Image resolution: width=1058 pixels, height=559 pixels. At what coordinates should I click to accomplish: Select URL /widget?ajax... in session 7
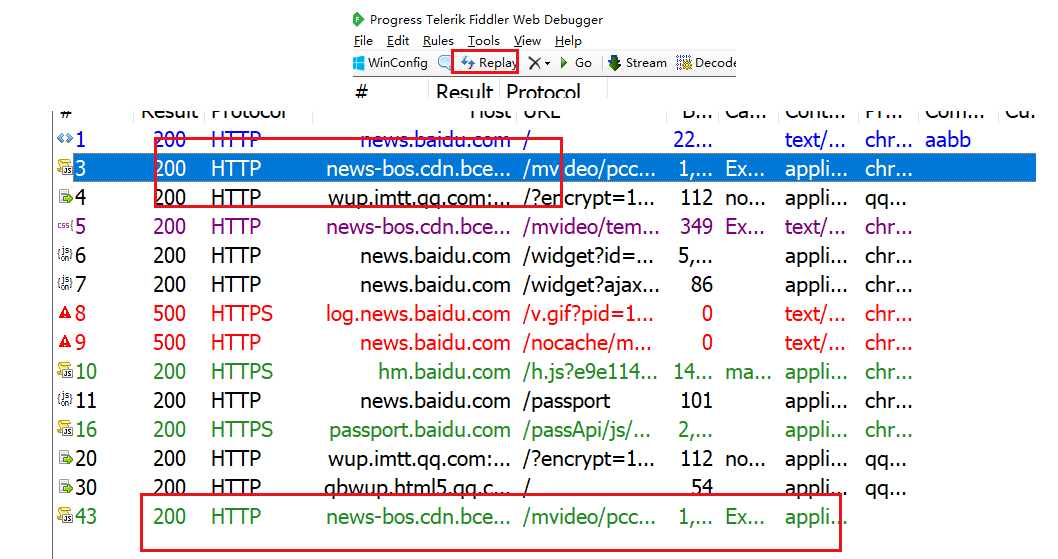coord(590,285)
